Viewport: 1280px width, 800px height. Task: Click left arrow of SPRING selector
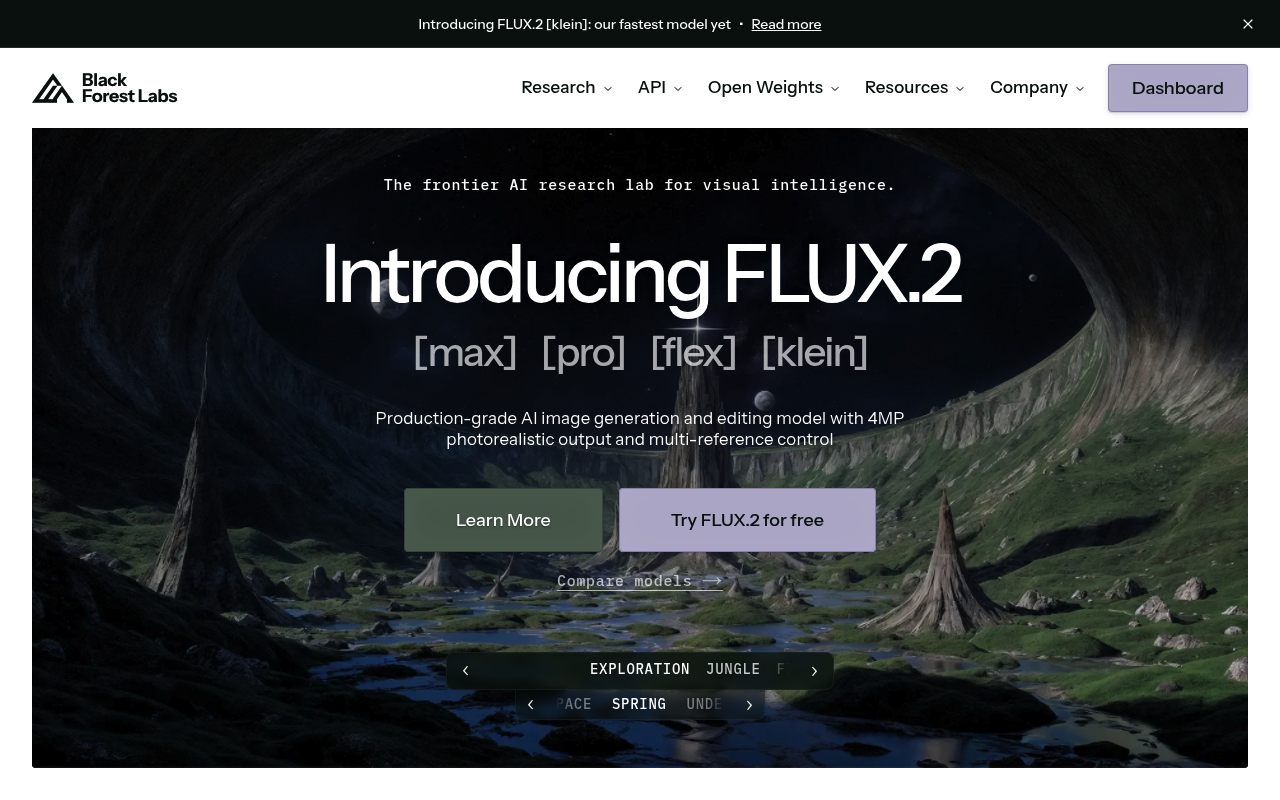[x=530, y=705]
